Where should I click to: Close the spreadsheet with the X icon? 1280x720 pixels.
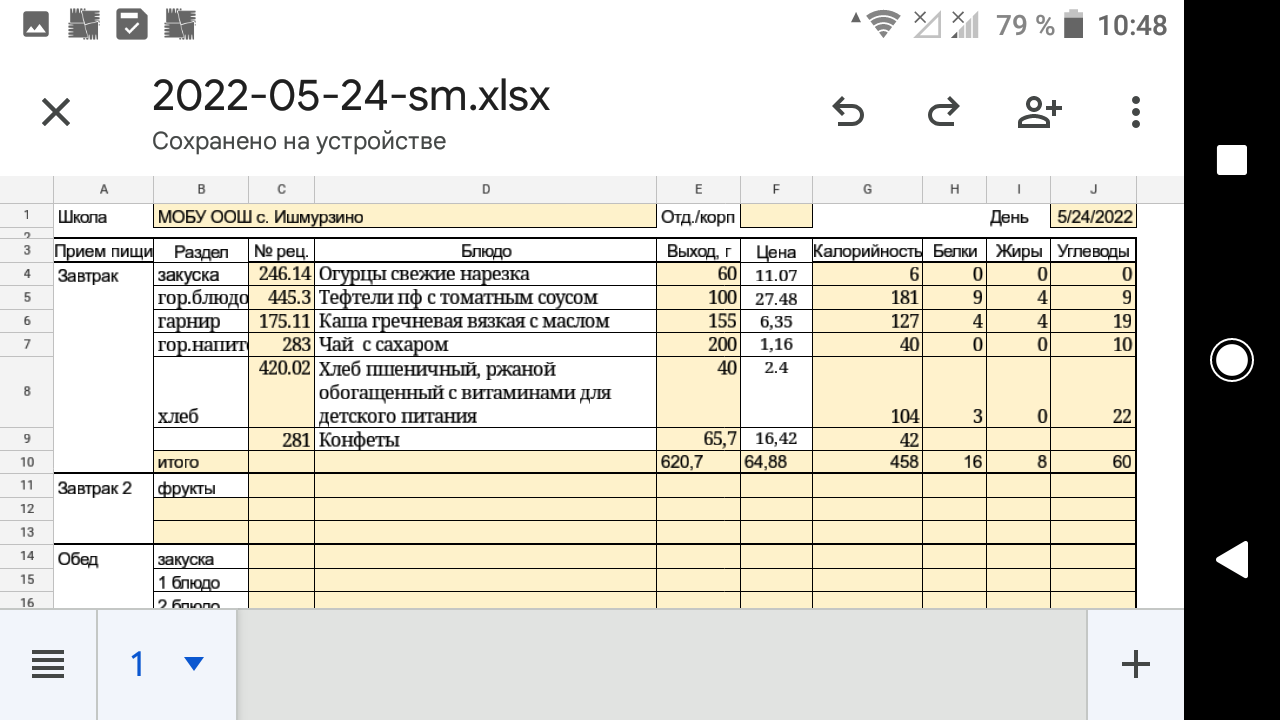[x=56, y=112]
